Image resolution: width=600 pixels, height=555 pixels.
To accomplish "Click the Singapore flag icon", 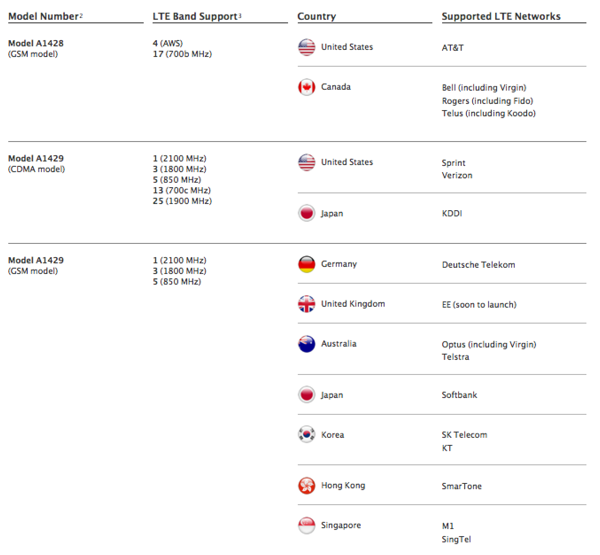I will 307,526.
